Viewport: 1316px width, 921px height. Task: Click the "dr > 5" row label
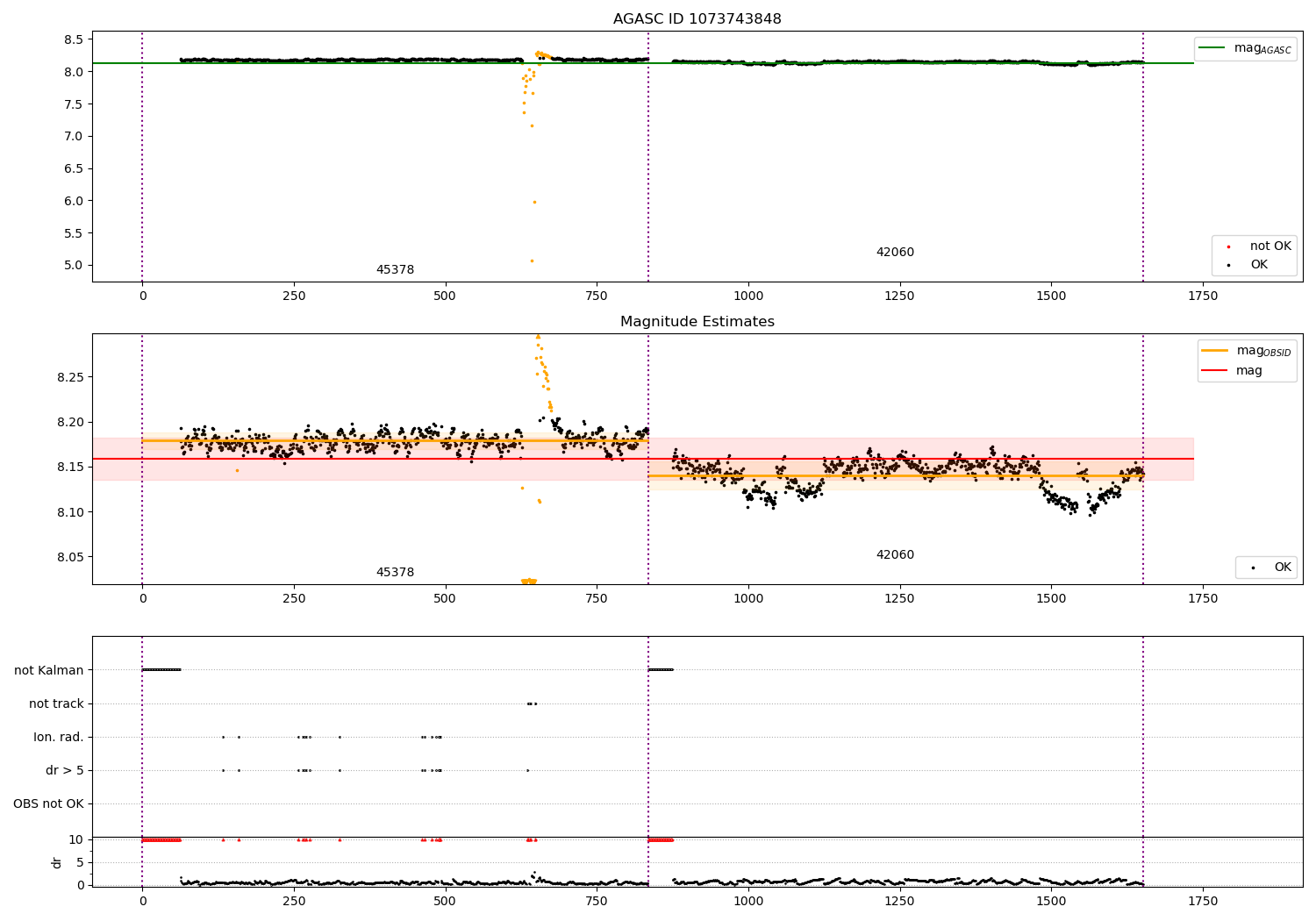(x=65, y=770)
